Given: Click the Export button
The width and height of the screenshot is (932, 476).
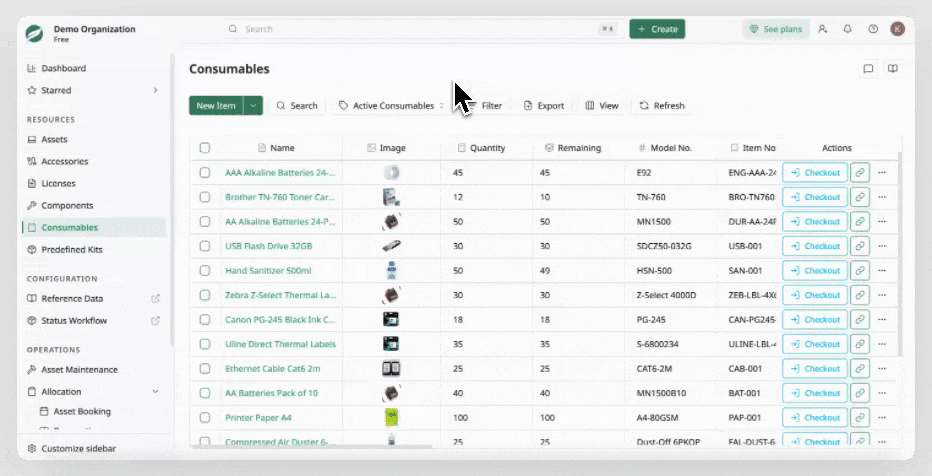Looking at the screenshot, I should click(x=544, y=106).
